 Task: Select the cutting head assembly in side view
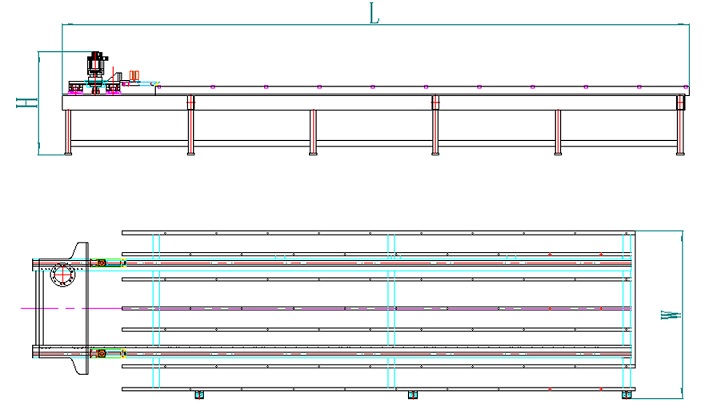[x=97, y=68]
